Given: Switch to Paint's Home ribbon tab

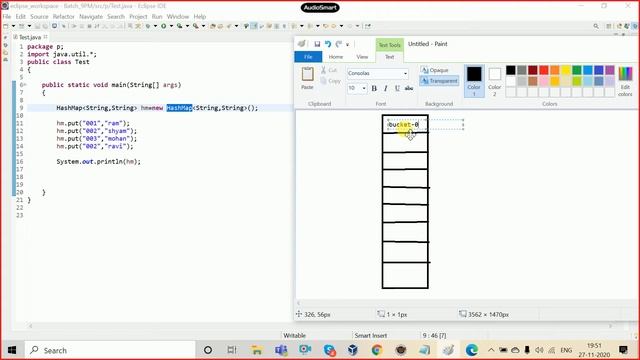Looking at the screenshot, I should point(336,57).
